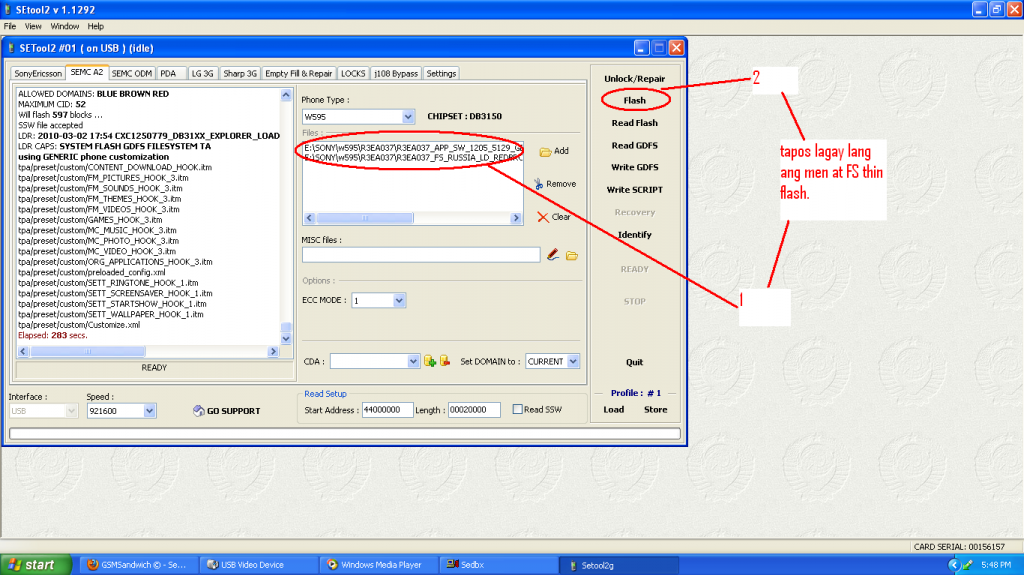Click the system tray expand arrow icon
The image size is (1024, 575).
[x=953, y=565]
